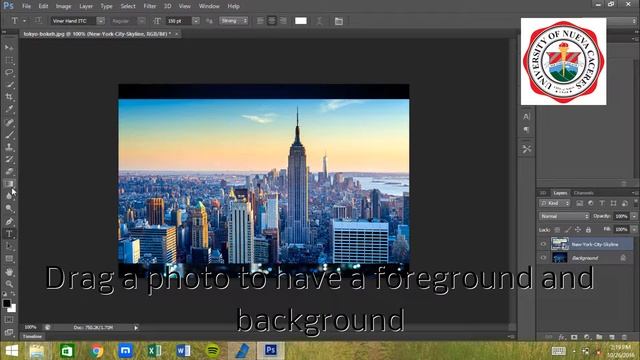640x360 pixels.
Task: Enable shape layer filter
Action: pos(613,203)
